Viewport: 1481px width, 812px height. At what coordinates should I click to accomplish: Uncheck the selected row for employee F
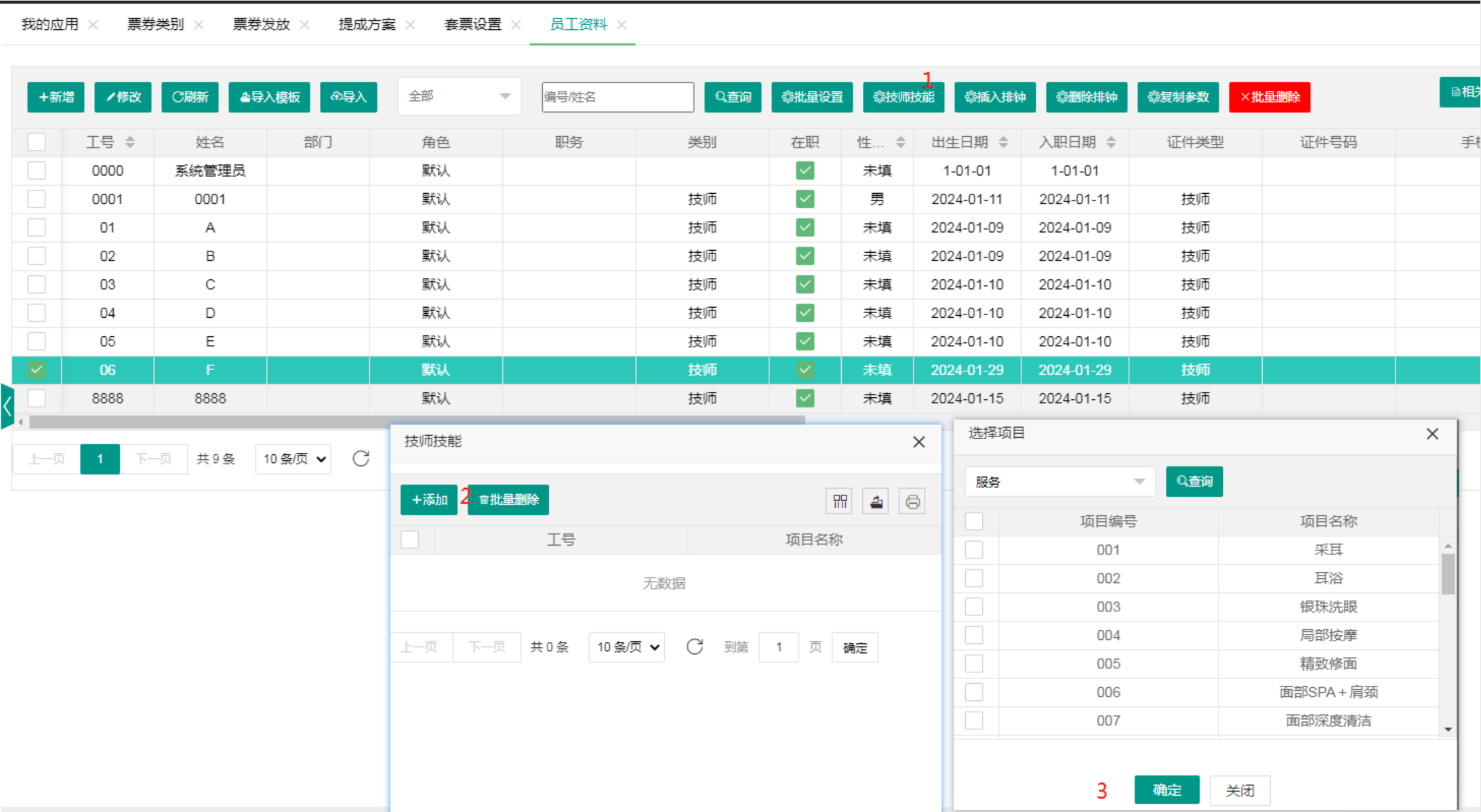click(37, 370)
